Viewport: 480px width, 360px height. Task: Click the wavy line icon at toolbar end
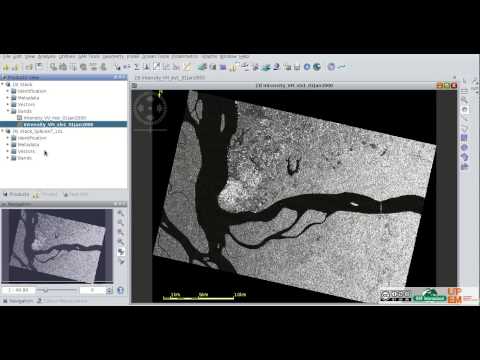(x=341, y=67)
